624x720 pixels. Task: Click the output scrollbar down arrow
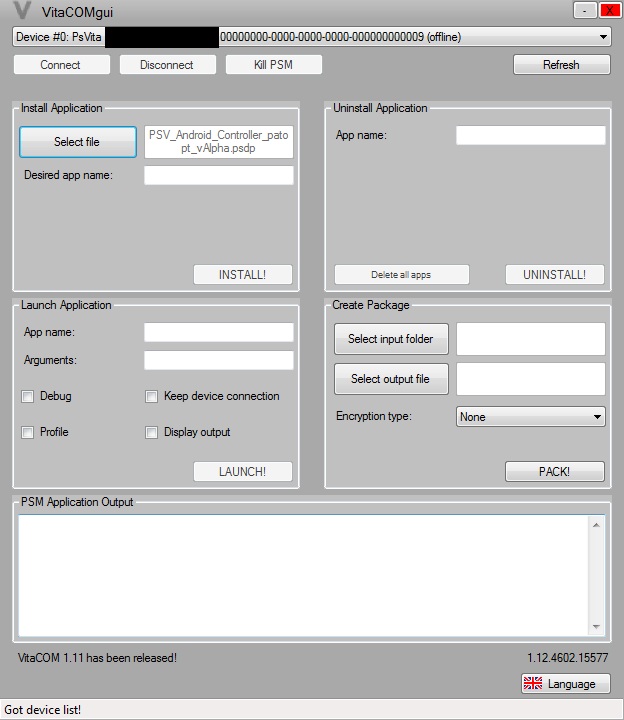coord(596,626)
